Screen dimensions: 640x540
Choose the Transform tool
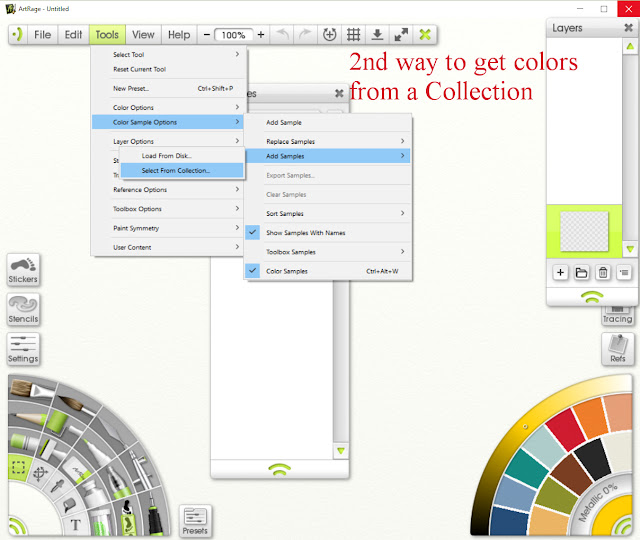point(40,473)
